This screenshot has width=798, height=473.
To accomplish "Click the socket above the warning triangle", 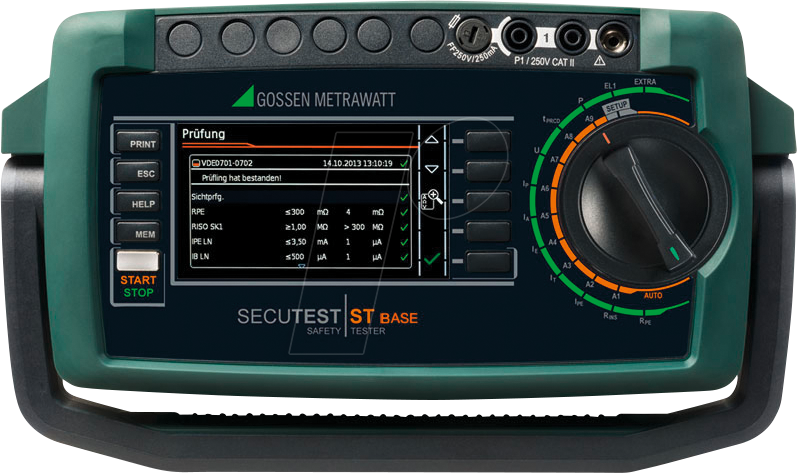I will point(614,38).
